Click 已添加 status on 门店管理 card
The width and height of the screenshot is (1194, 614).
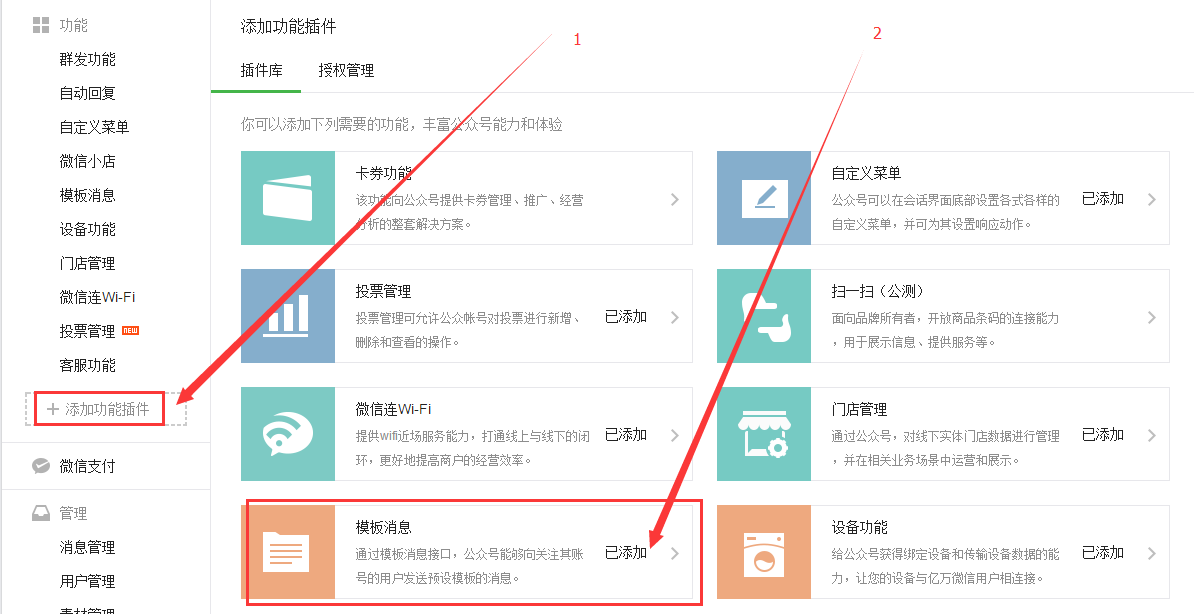pos(1103,435)
